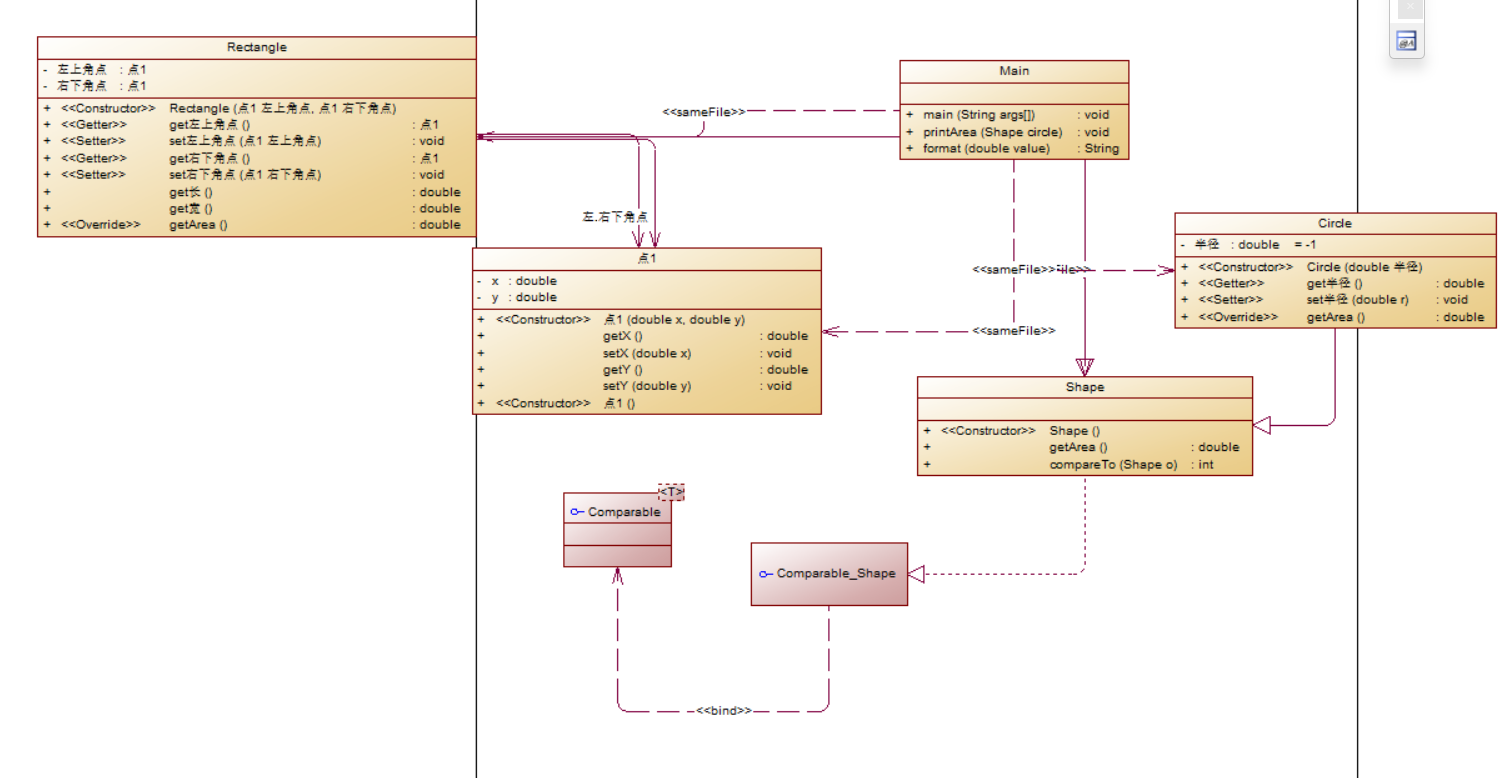Click the Comparable interface lollipop icon
1503x778 pixels.
(577, 512)
